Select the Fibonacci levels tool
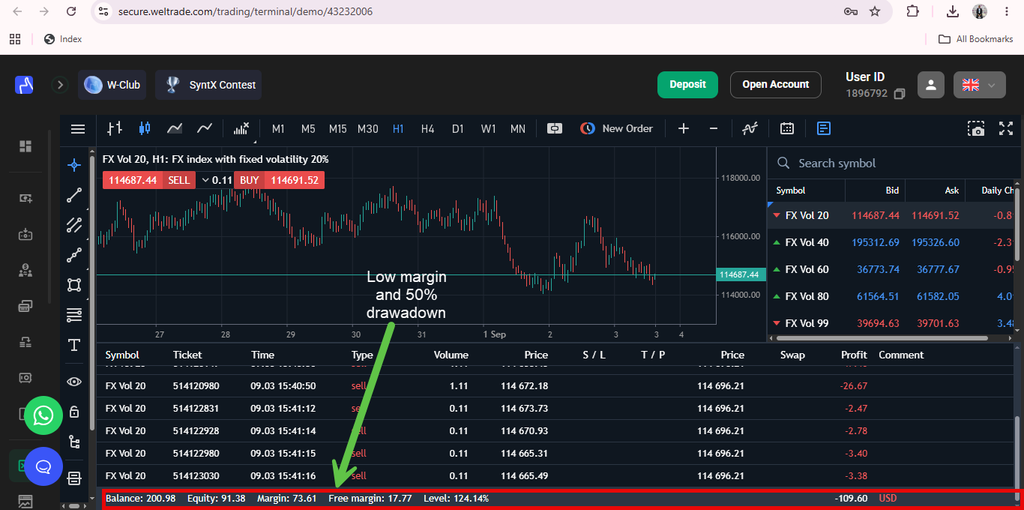Screen dimensions: 1024x510 coord(74,315)
